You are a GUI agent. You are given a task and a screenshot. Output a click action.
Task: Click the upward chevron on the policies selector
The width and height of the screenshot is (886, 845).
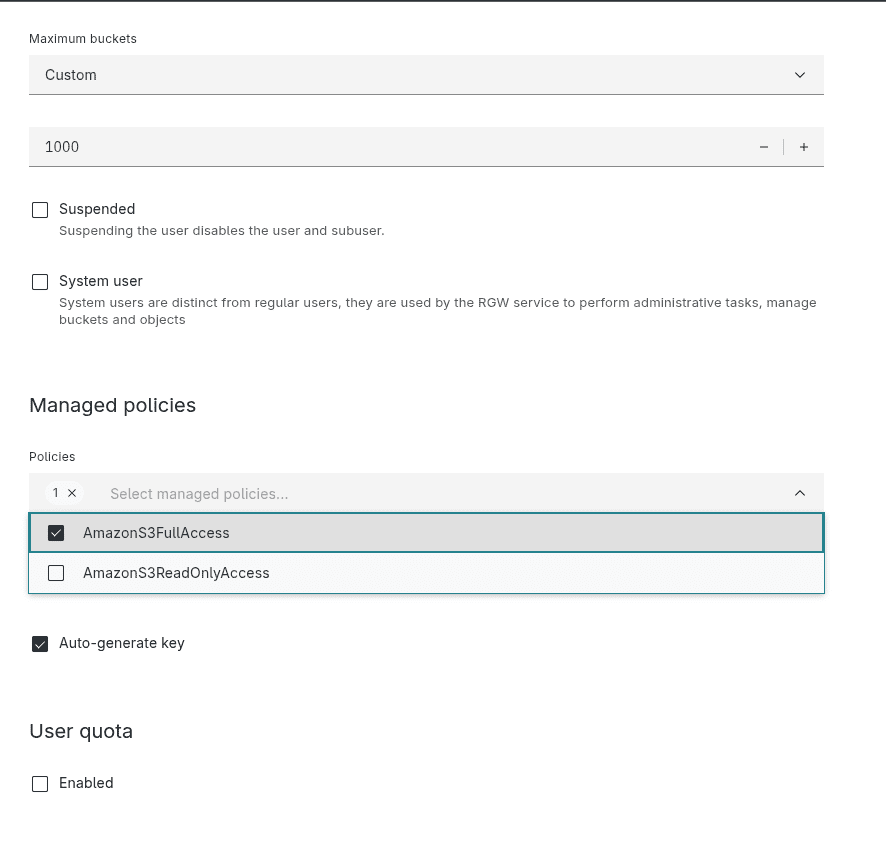[x=799, y=492]
